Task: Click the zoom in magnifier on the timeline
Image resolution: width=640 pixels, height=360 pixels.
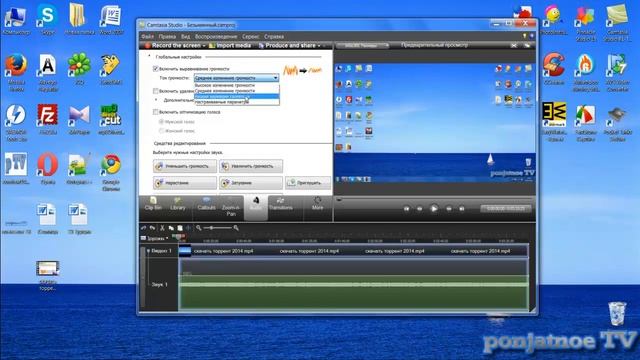Action: click(x=236, y=228)
